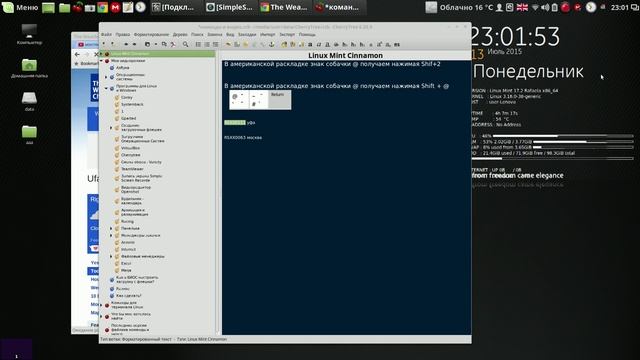The width and height of the screenshot is (640, 360).
Task: Collapse Программы для Linux и Windows node
Action: pos(106,88)
